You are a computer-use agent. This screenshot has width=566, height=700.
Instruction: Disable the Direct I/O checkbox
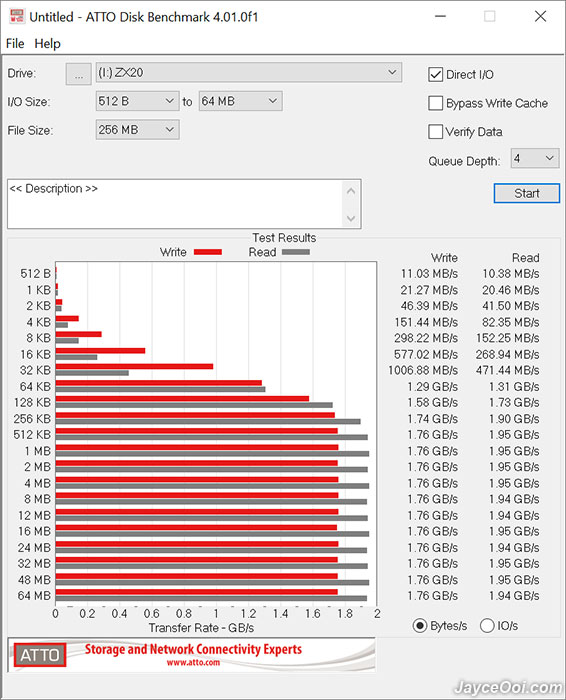435,75
